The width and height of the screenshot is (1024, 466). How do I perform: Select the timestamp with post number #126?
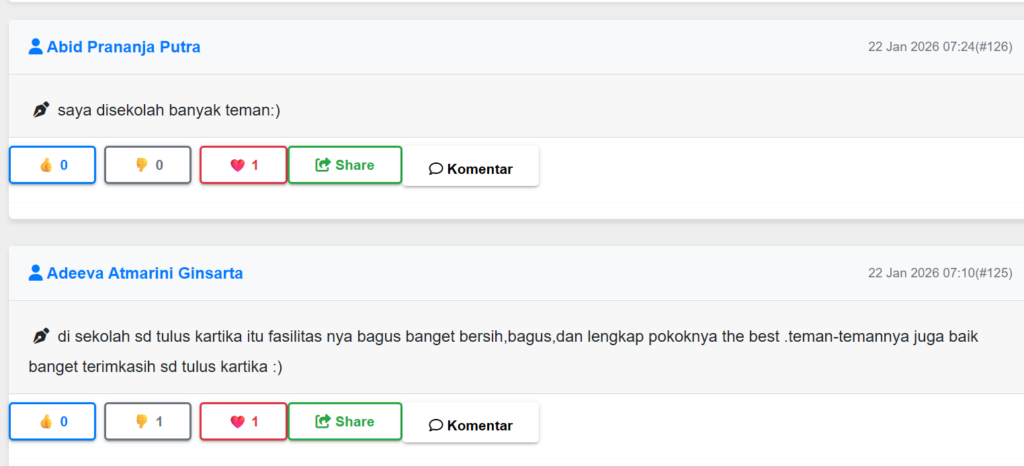939,47
